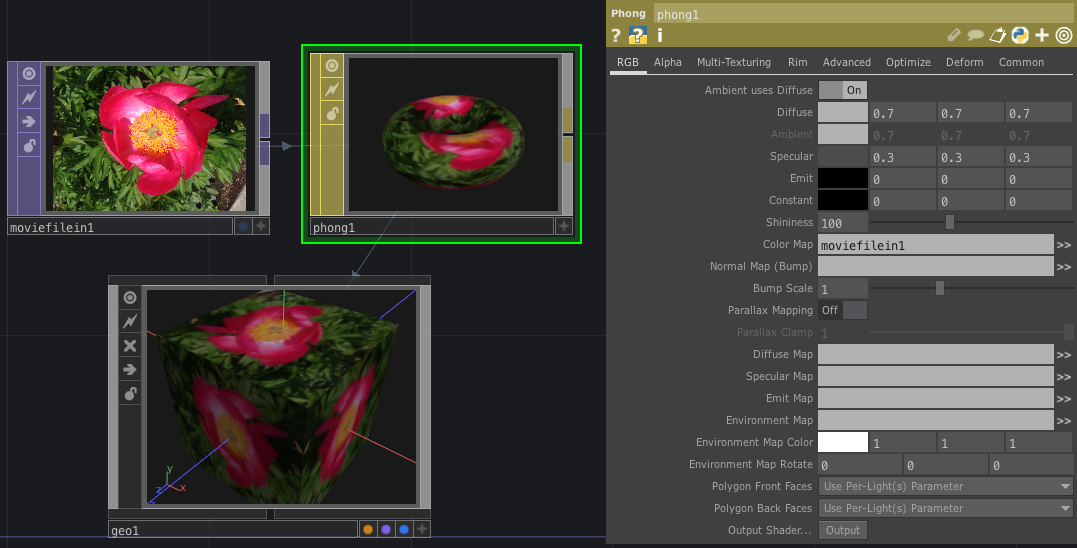The image size is (1077, 548).
Task: Toggle lock flag on phong1 node
Action: [332, 113]
